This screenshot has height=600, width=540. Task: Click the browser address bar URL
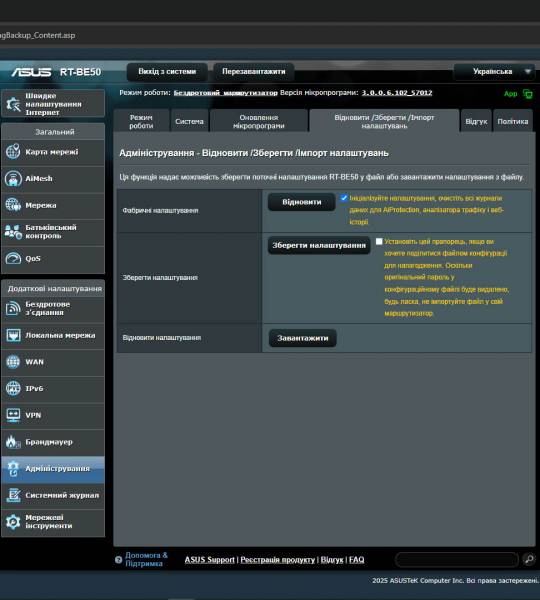click(x=38, y=35)
